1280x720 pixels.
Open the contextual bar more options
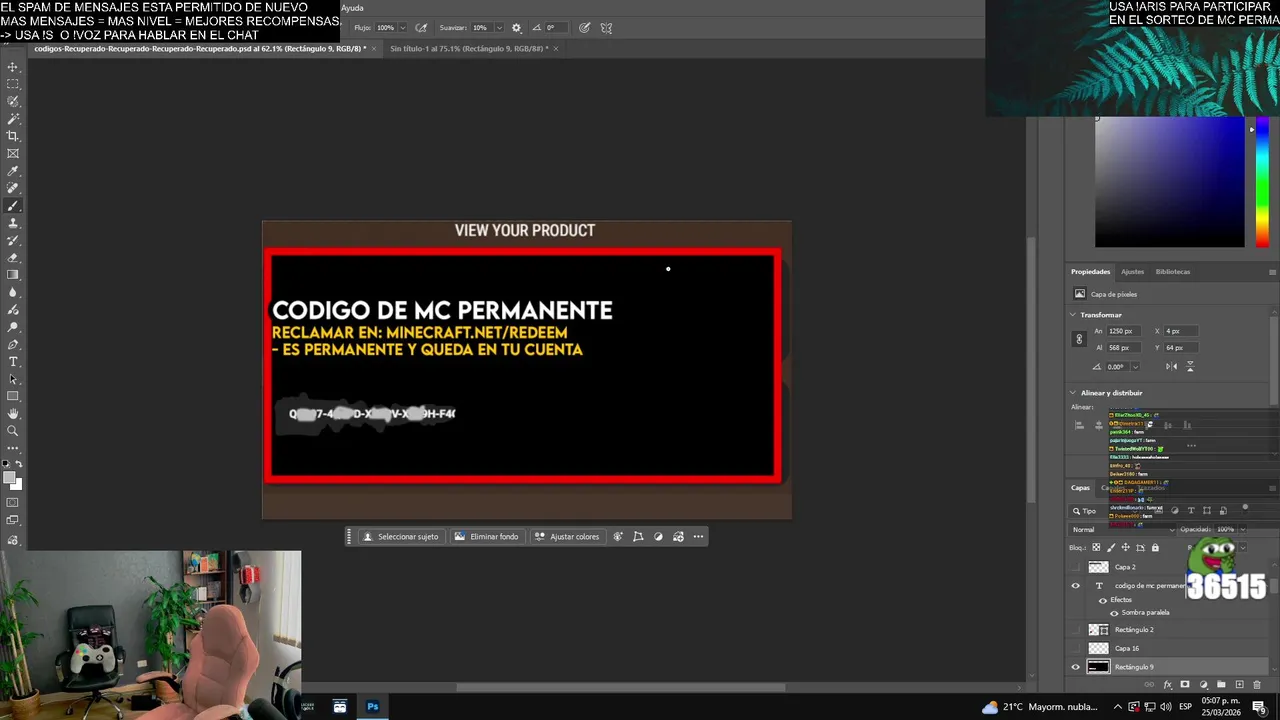[x=698, y=537]
